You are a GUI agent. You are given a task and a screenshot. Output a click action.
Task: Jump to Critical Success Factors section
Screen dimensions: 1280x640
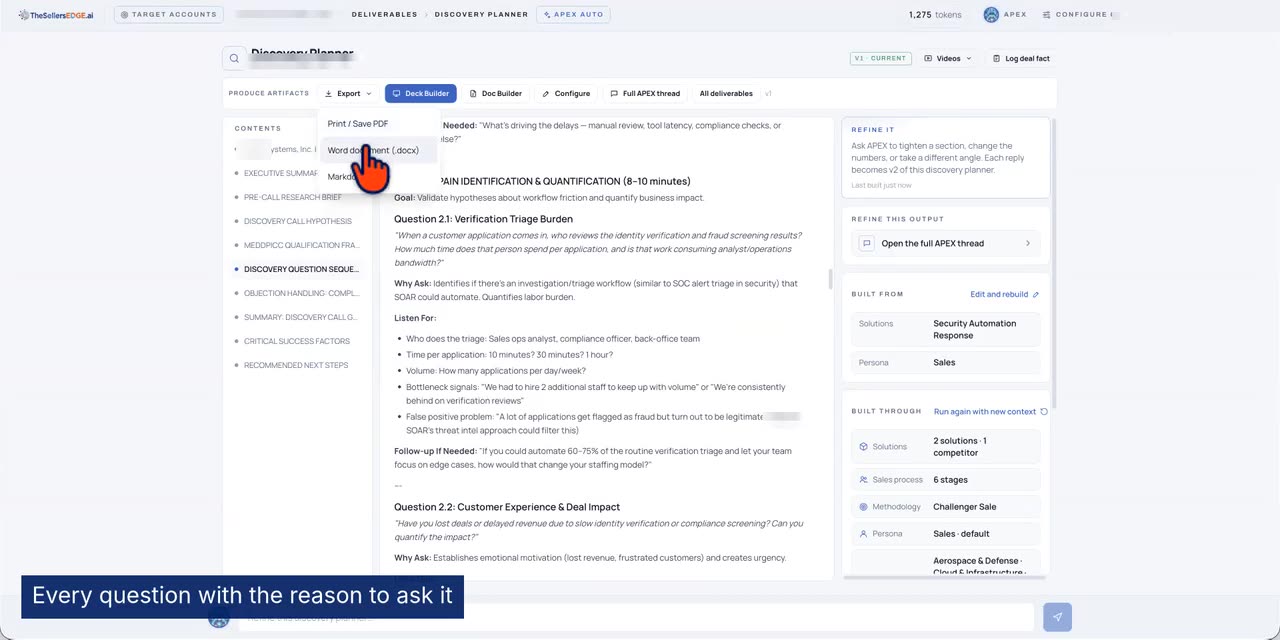(296, 341)
